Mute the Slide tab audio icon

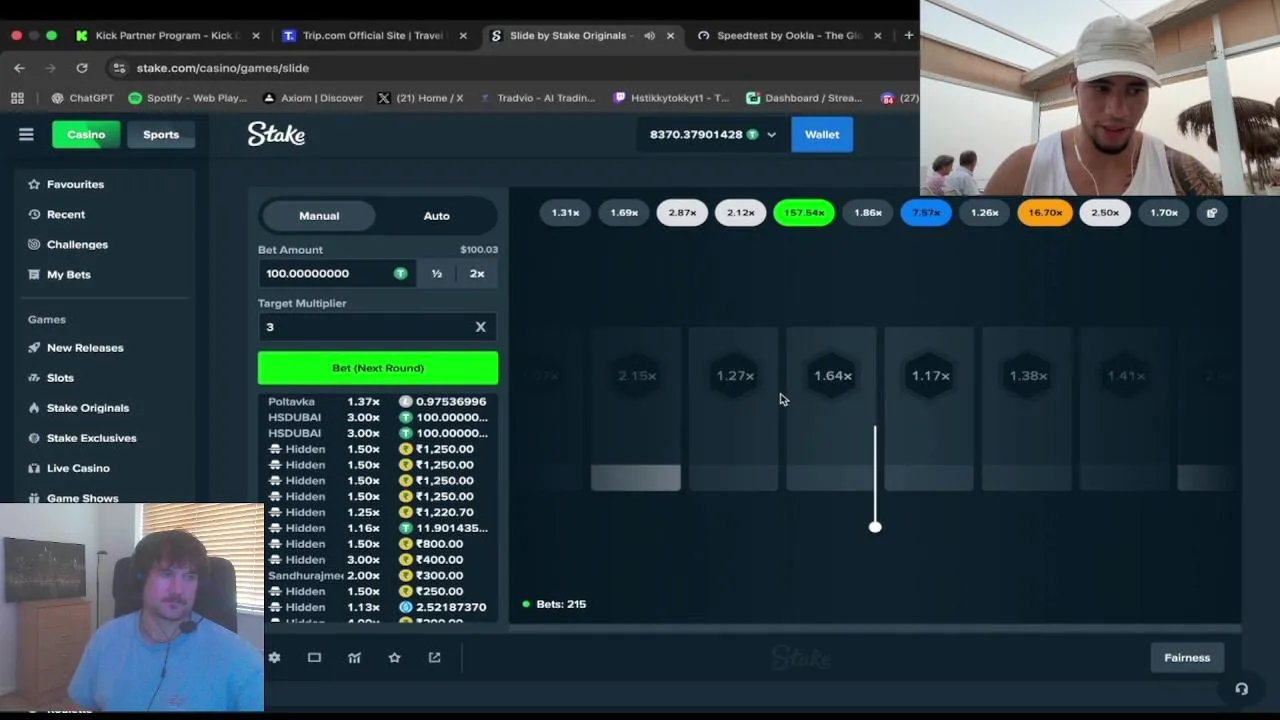click(x=649, y=35)
